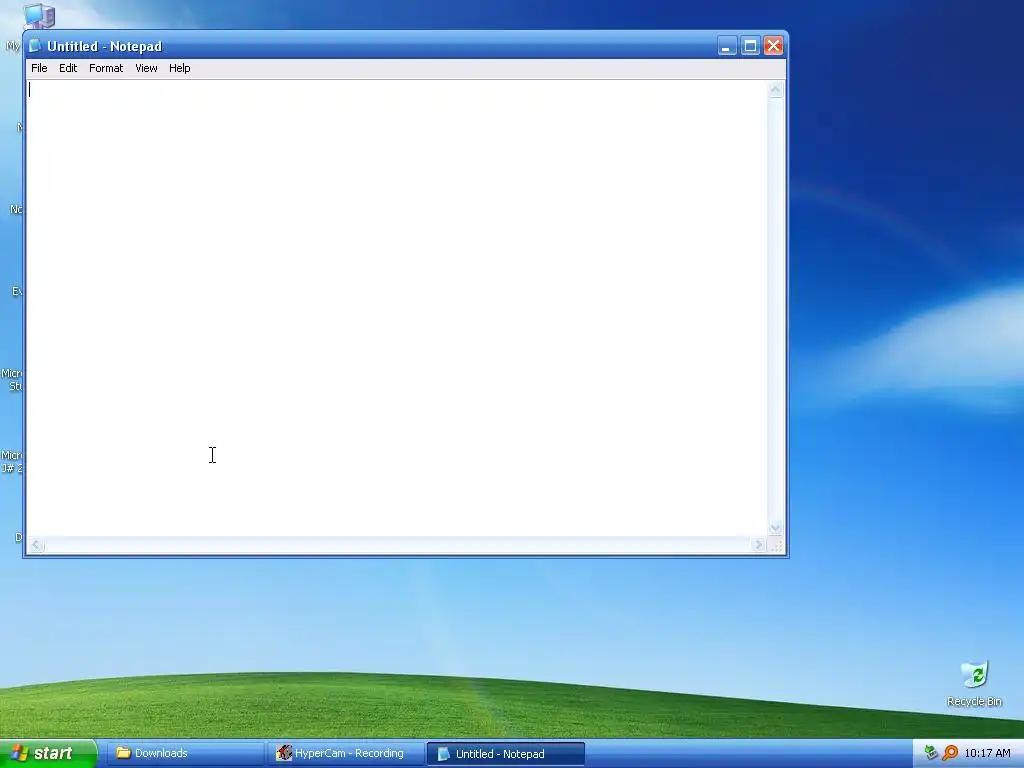1024x768 pixels.
Task: Click the My Computer desktop icon
Action: tap(39, 16)
